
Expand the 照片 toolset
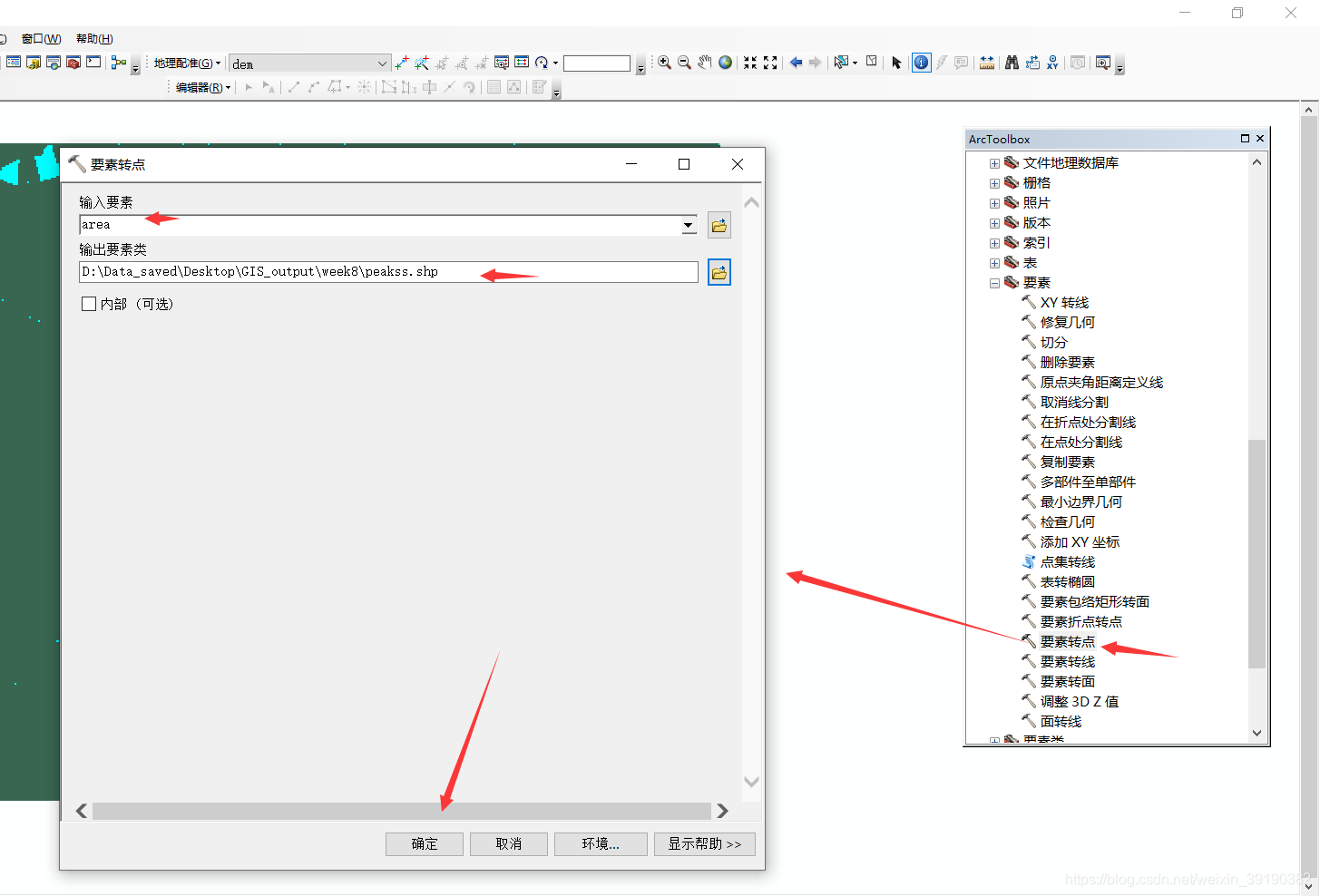point(994,203)
